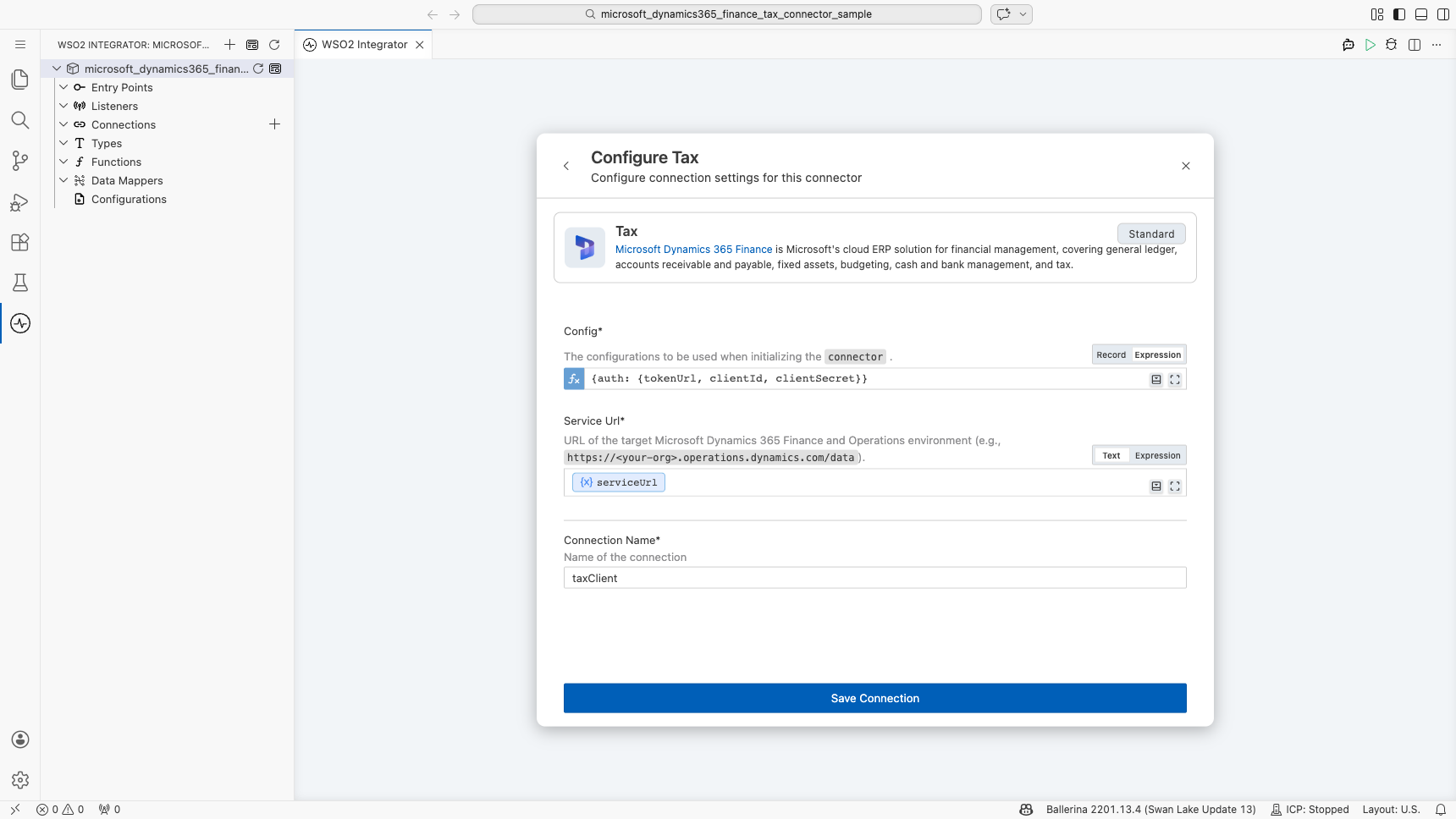Open the chat icon in editor toolbar

point(1348,45)
